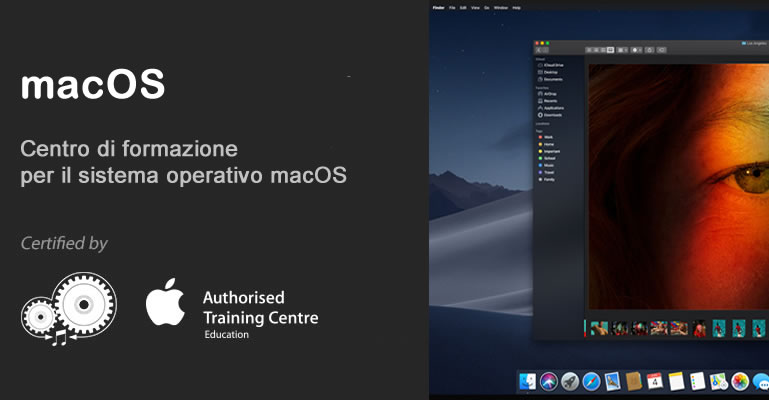Open the Edit menu
Viewport: 769px width, 400px height.
pos(463,8)
